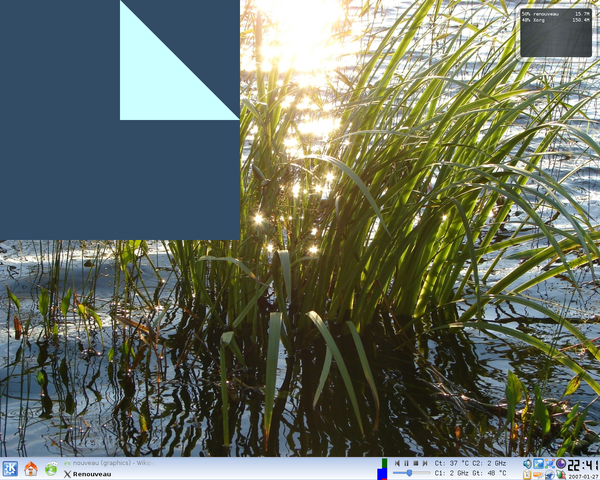Open the KDE K menu
Image resolution: width=600 pixels, height=480 pixels.
[10, 469]
